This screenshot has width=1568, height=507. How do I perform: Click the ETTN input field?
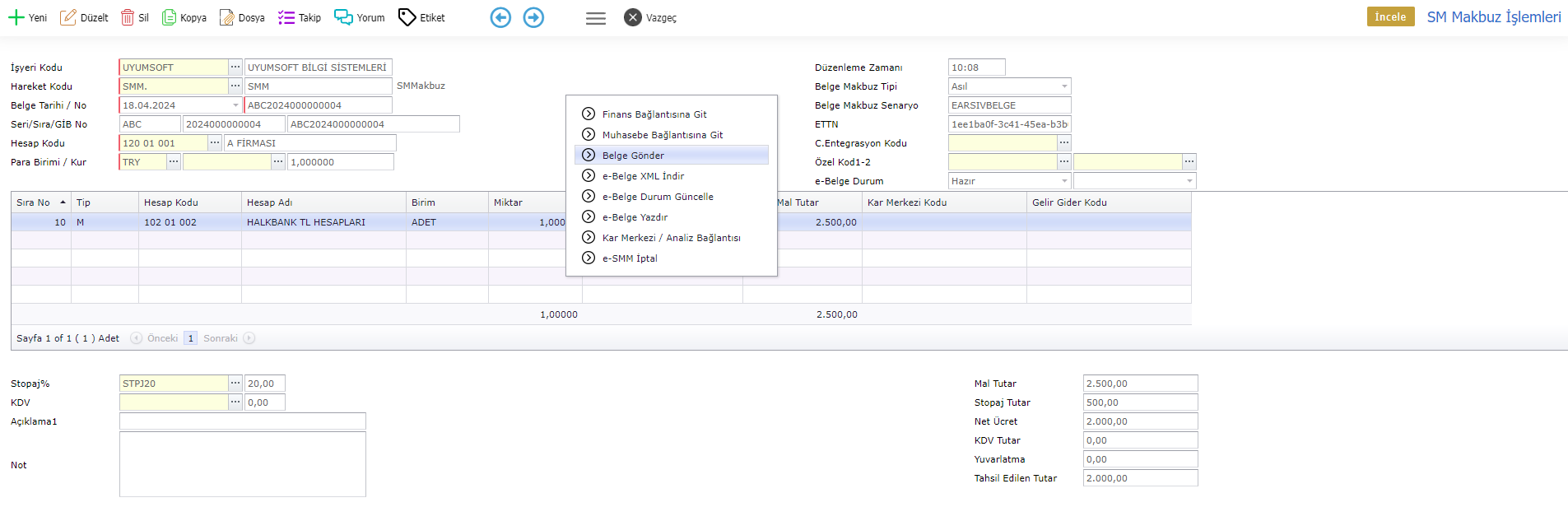point(1010,124)
